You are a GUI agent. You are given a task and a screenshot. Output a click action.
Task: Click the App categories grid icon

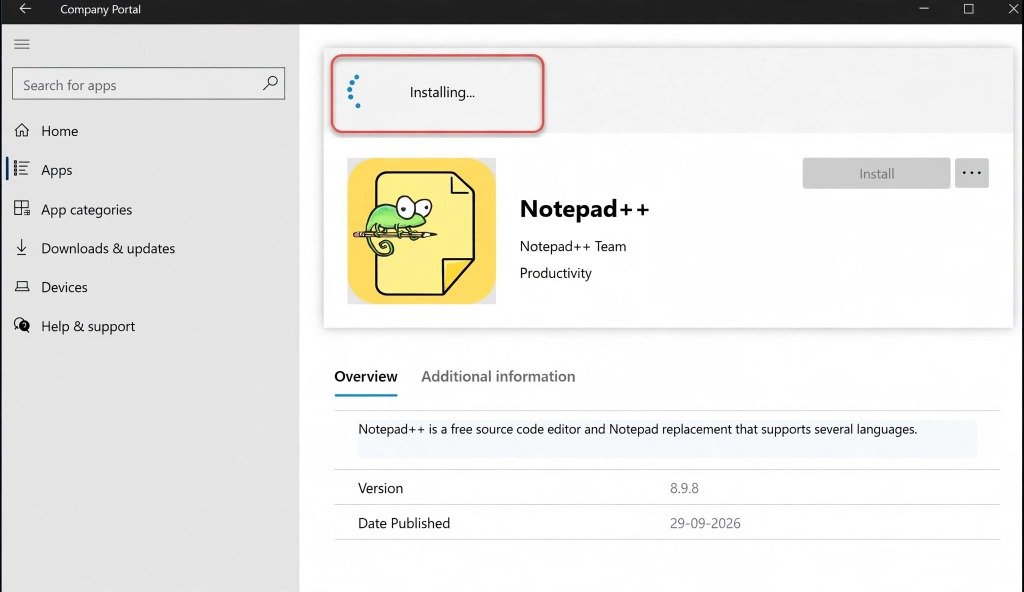22,208
